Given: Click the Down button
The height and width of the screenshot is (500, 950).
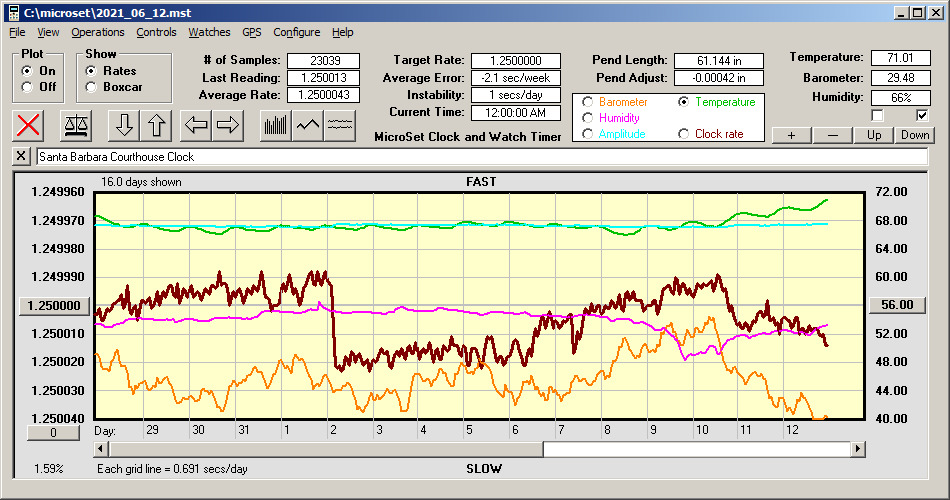Looking at the screenshot, I should point(915,135).
